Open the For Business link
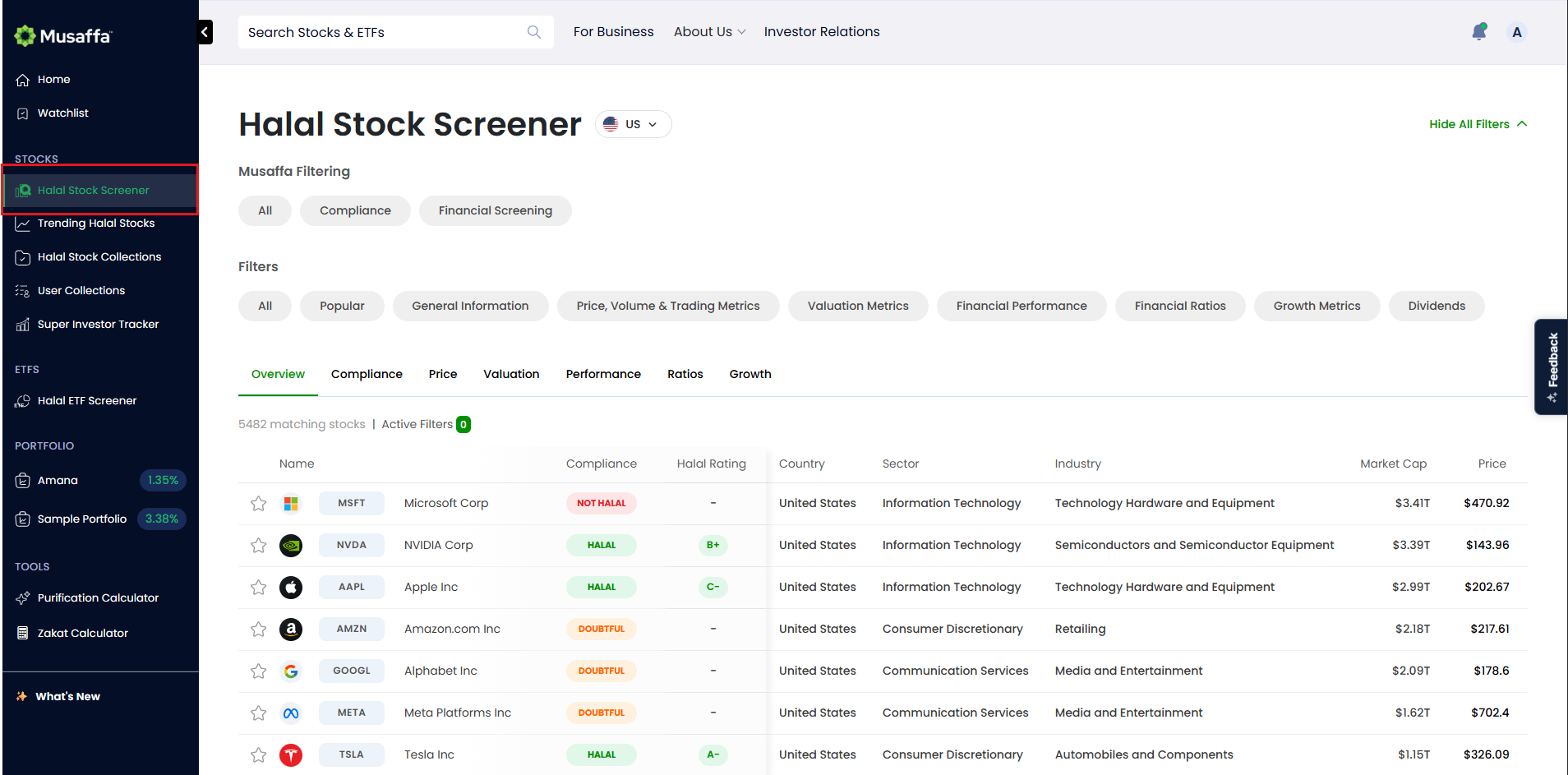The height and width of the screenshot is (775, 1568). coord(614,32)
